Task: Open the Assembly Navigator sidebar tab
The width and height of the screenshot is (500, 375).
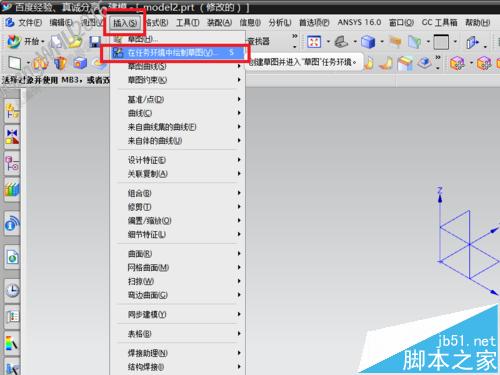Action: [12, 111]
